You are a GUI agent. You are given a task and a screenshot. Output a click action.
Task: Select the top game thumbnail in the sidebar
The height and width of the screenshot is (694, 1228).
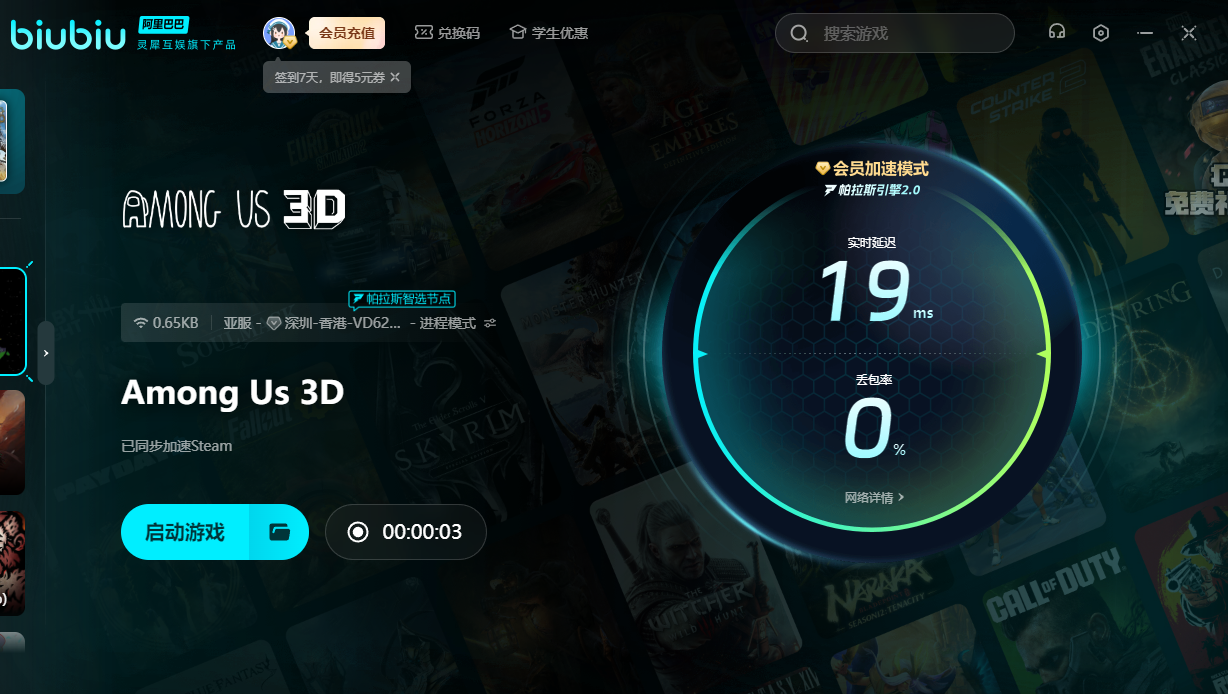pyautogui.click(x=10, y=141)
